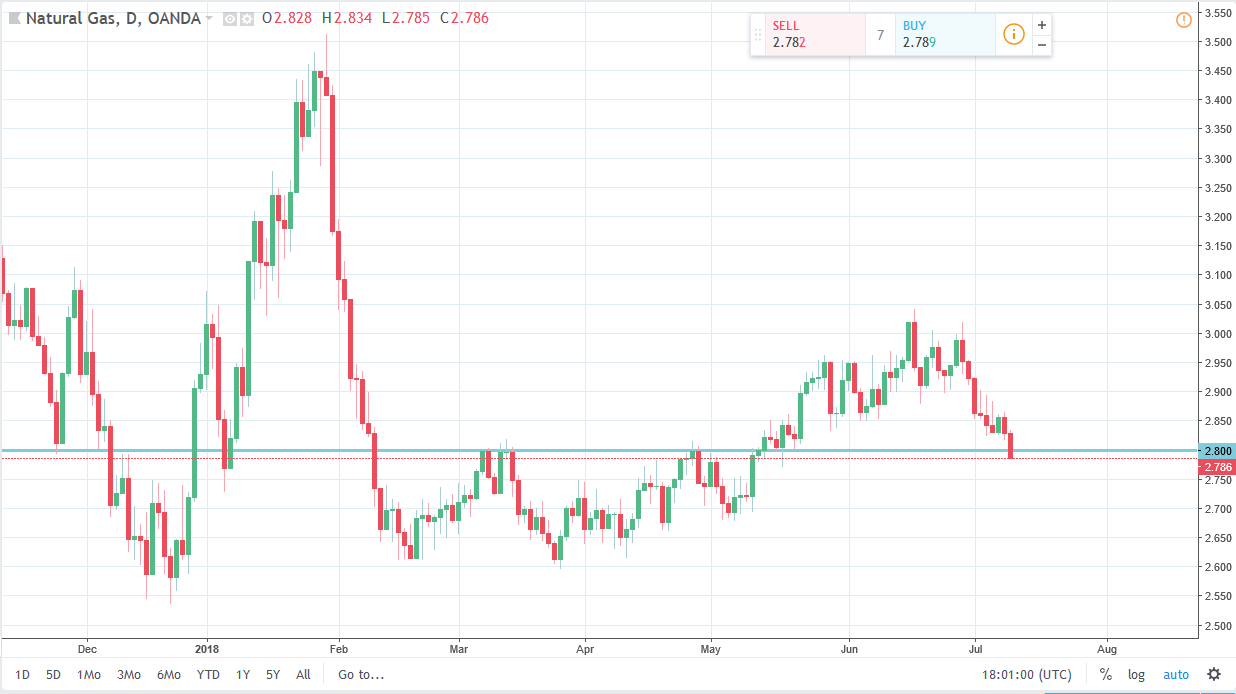
Task: Click the SELL 2.782 button
Action: pos(815,35)
